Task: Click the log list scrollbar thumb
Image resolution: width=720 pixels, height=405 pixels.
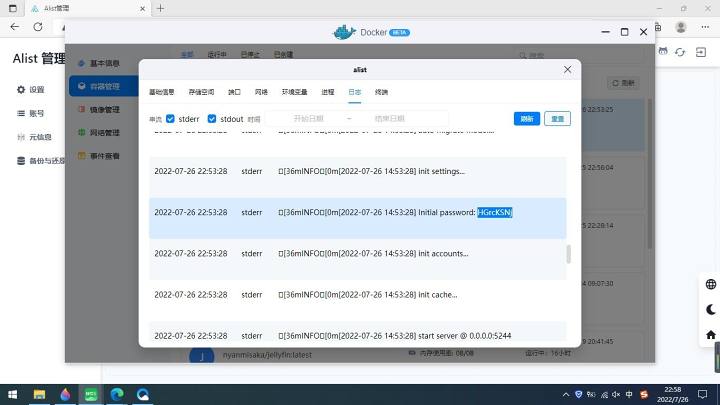Action: (x=568, y=254)
